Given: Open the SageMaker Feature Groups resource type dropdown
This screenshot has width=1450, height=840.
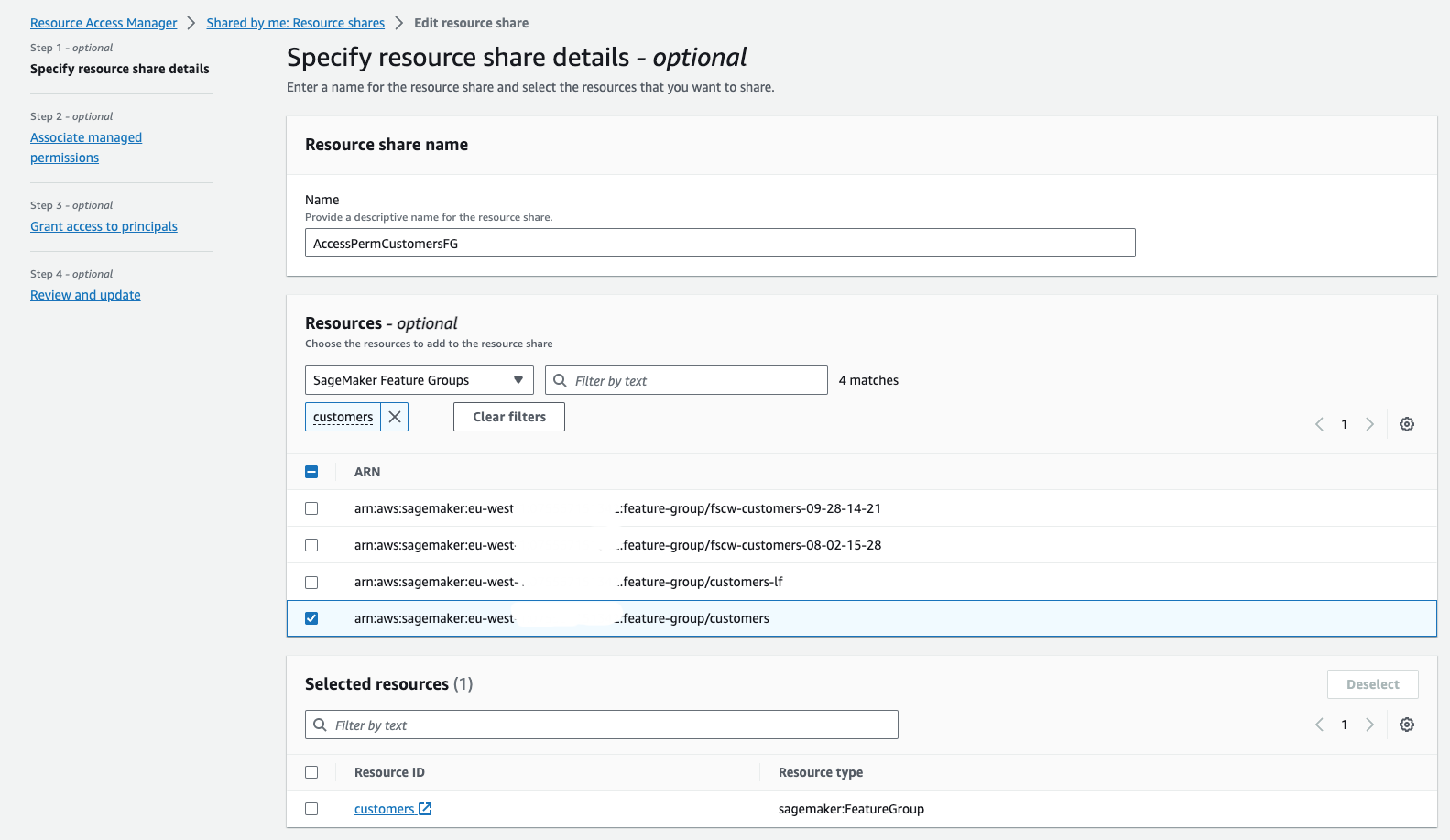Looking at the screenshot, I should tap(420, 380).
